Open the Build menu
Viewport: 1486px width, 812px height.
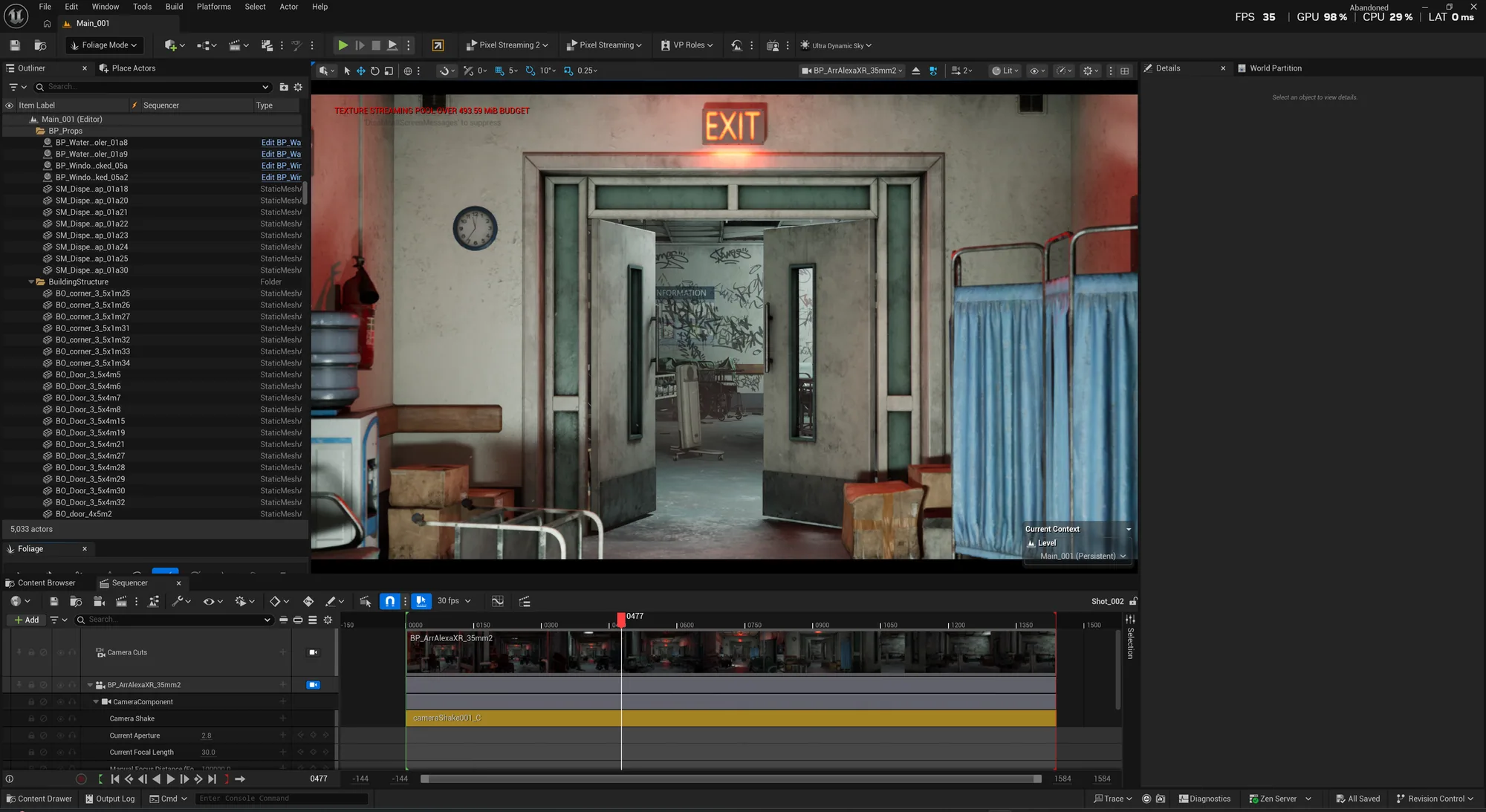(174, 7)
